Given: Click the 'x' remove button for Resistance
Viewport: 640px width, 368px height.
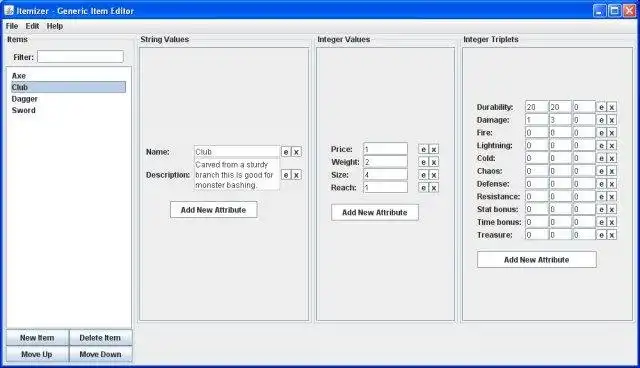Looking at the screenshot, I should [612, 197].
